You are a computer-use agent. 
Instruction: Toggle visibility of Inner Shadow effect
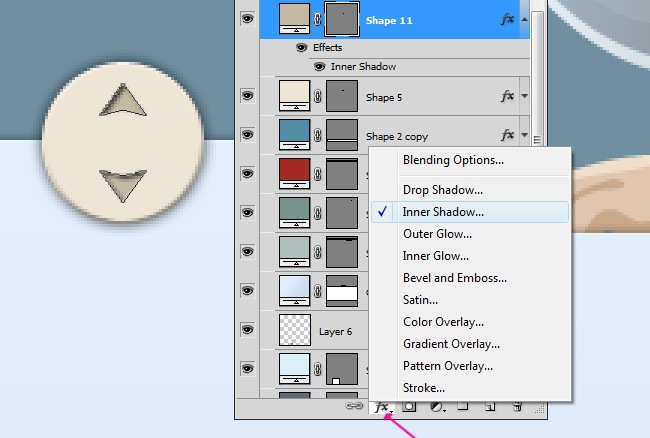(x=320, y=66)
